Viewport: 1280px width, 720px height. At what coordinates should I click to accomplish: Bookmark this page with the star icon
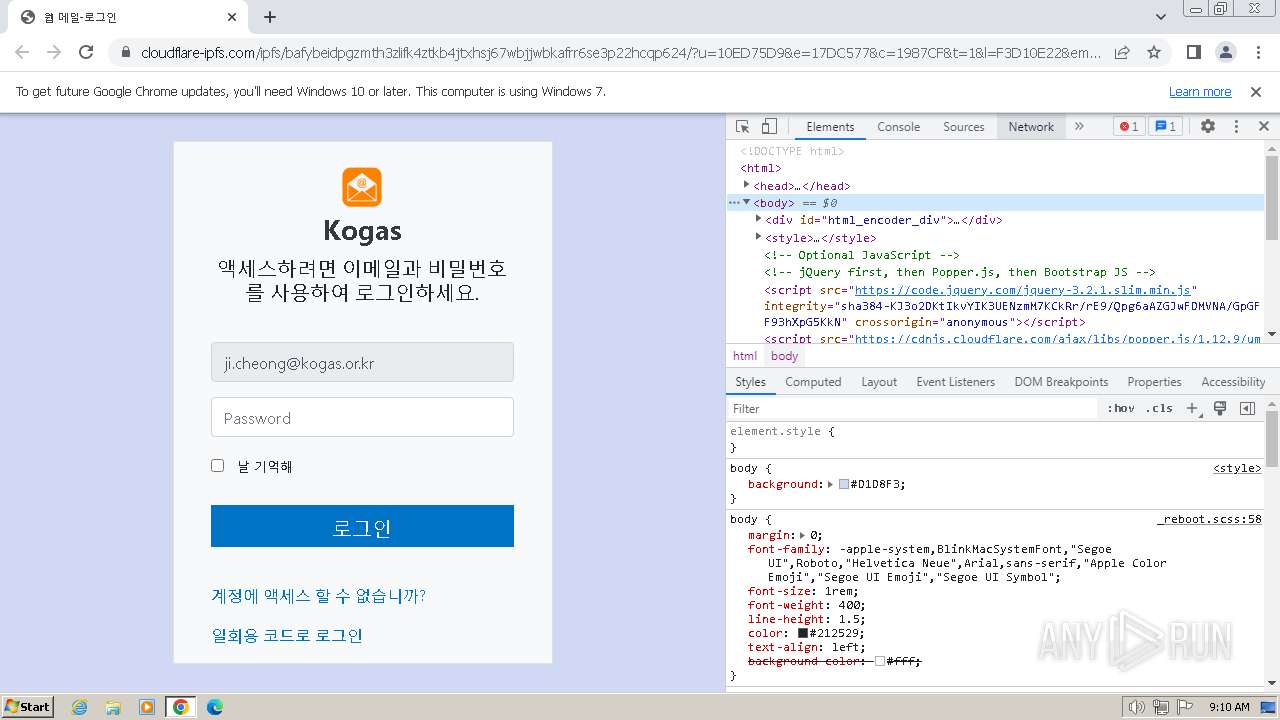pyautogui.click(x=1154, y=52)
